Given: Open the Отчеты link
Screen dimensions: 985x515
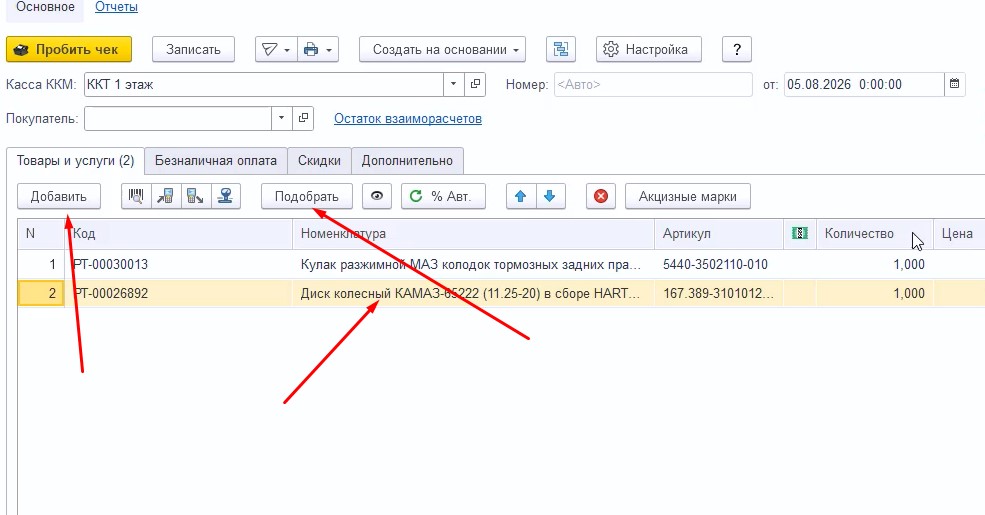Looking at the screenshot, I should coord(116,8).
